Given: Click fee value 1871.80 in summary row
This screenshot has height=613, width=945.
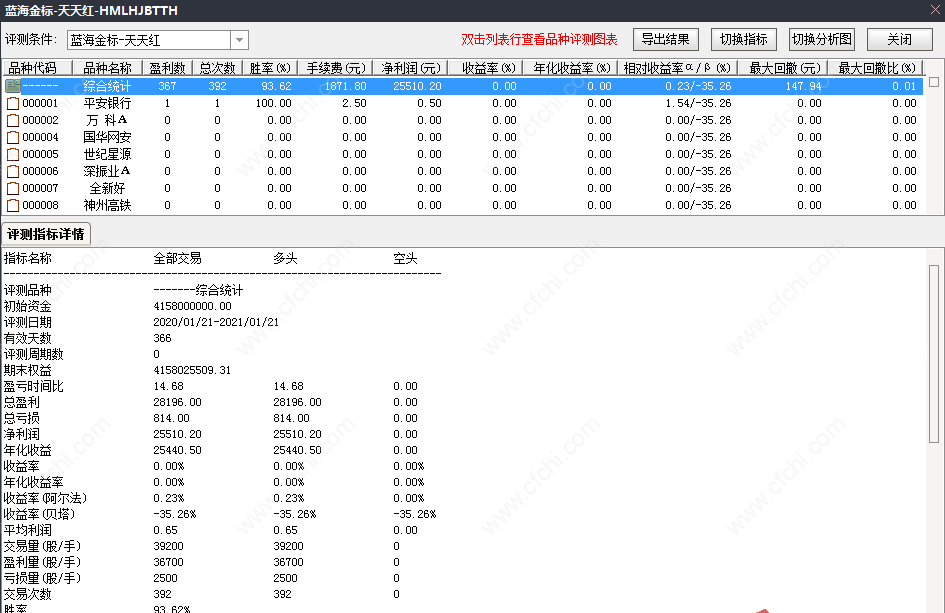Looking at the screenshot, I should 345,86.
